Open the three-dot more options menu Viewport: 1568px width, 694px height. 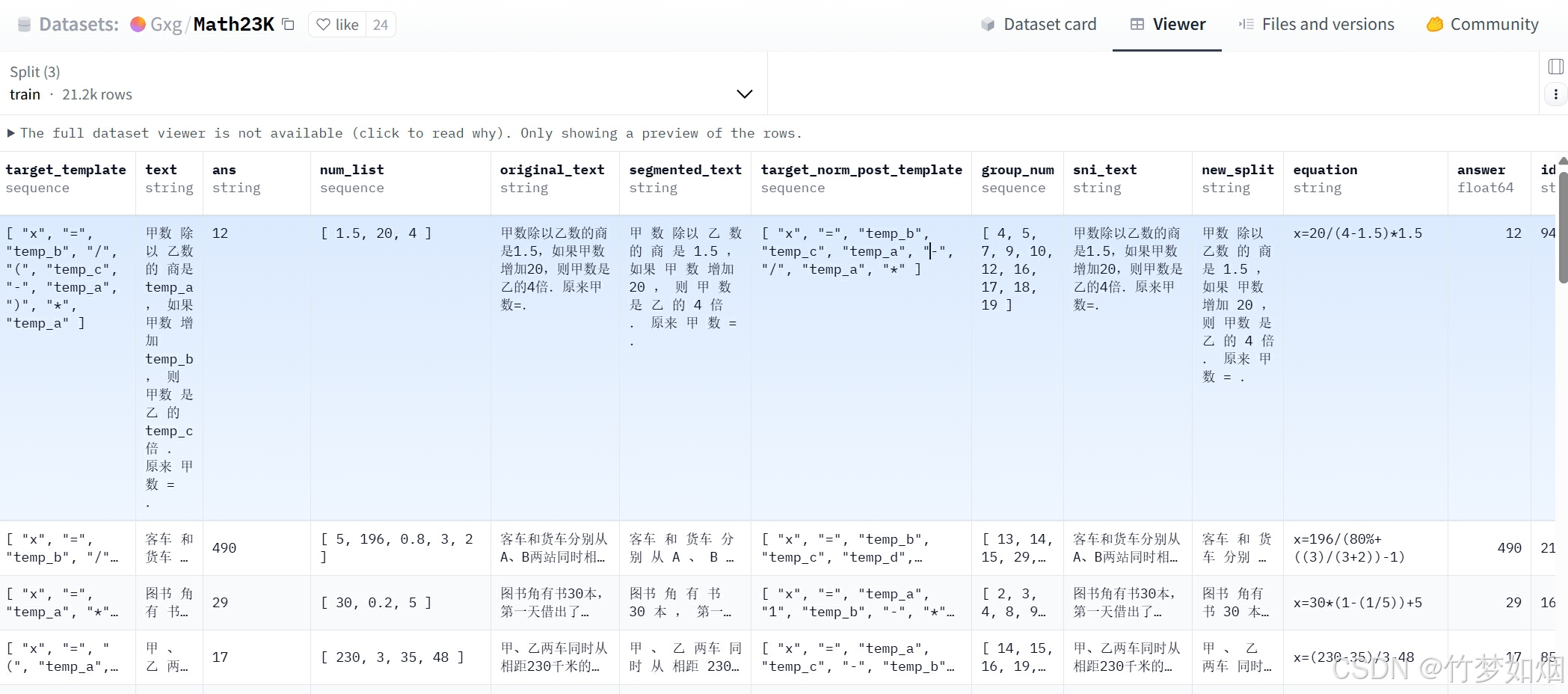pos(1555,94)
